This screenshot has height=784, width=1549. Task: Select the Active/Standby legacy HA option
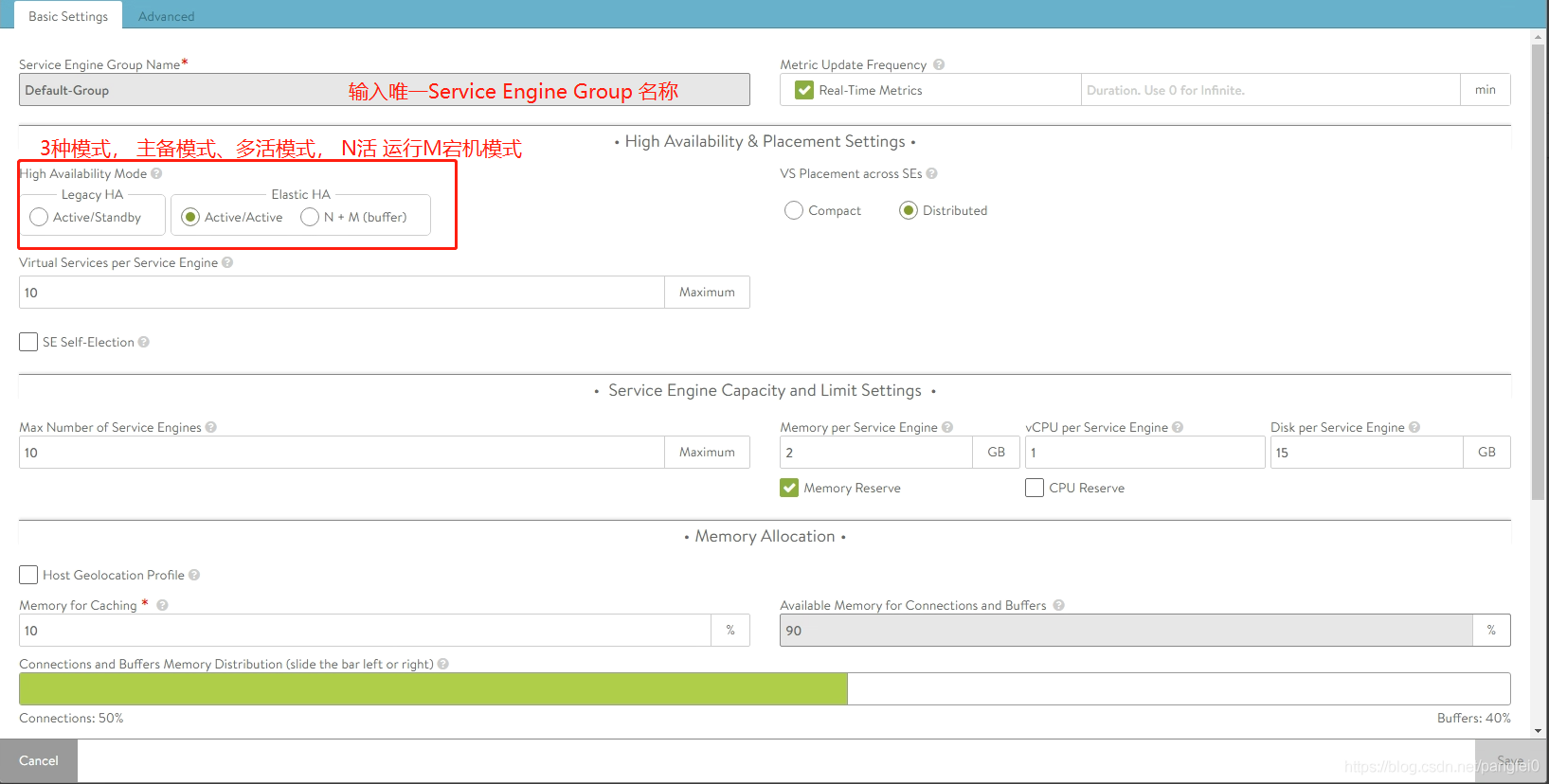tap(39, 217)
